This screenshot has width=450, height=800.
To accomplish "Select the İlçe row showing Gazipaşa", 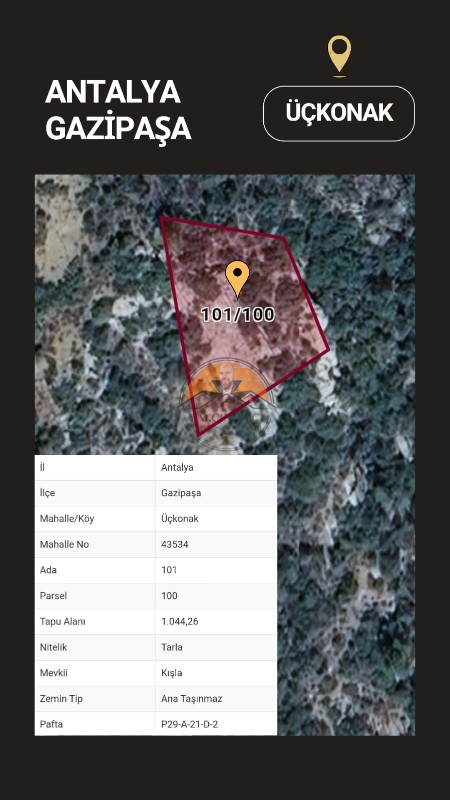I will (156, 493).
